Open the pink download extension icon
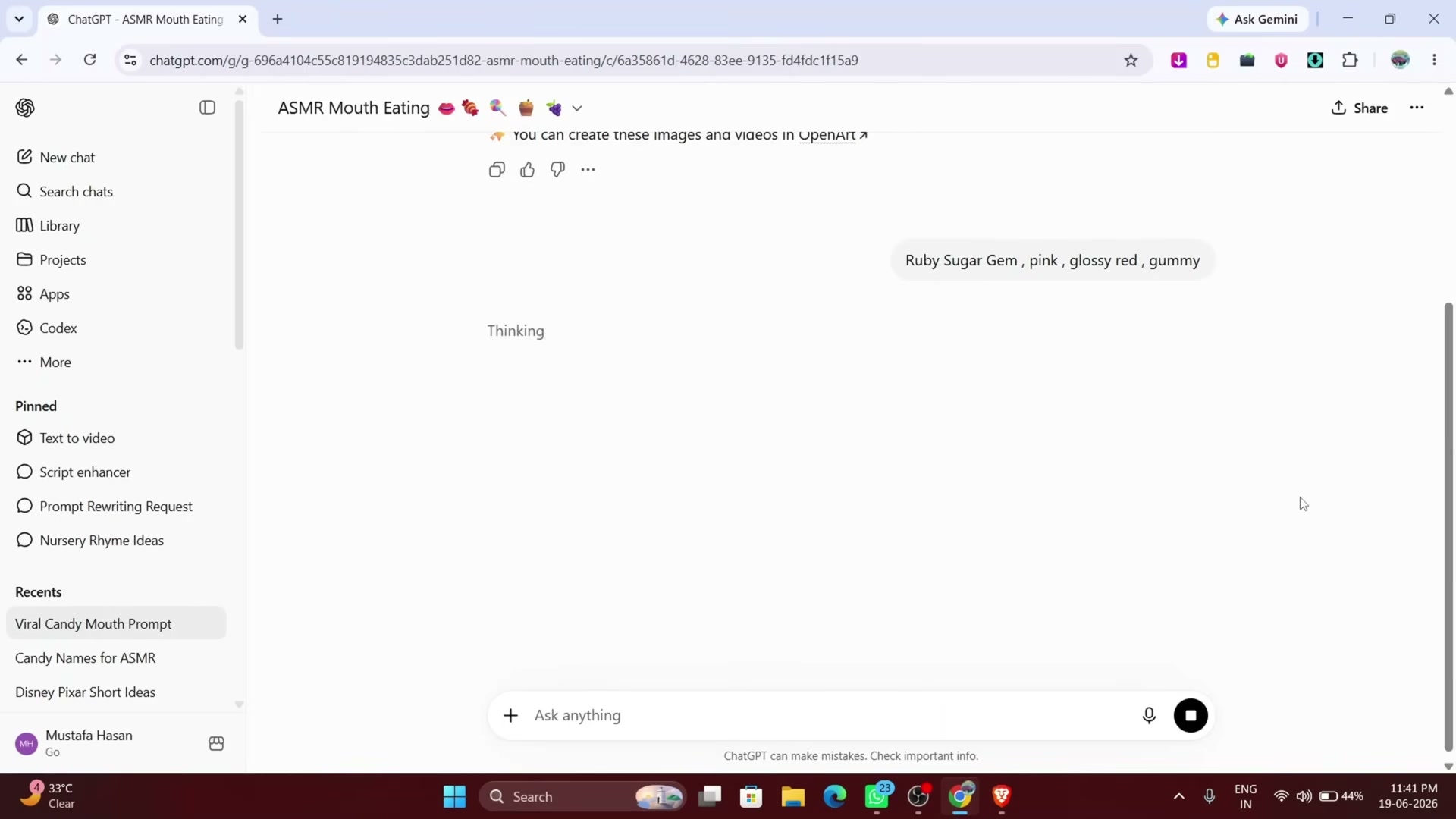 1178,60
